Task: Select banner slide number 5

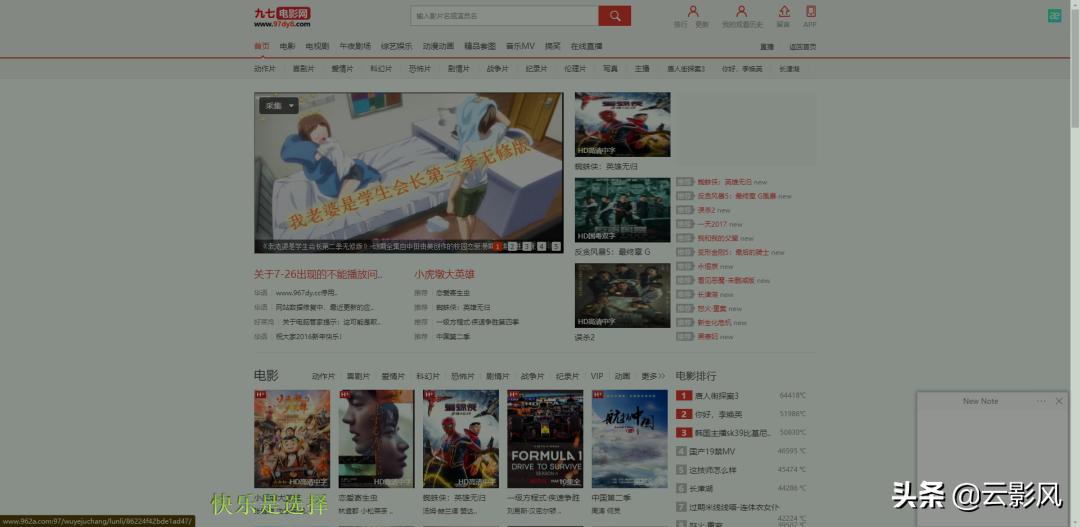Action: 556,246
